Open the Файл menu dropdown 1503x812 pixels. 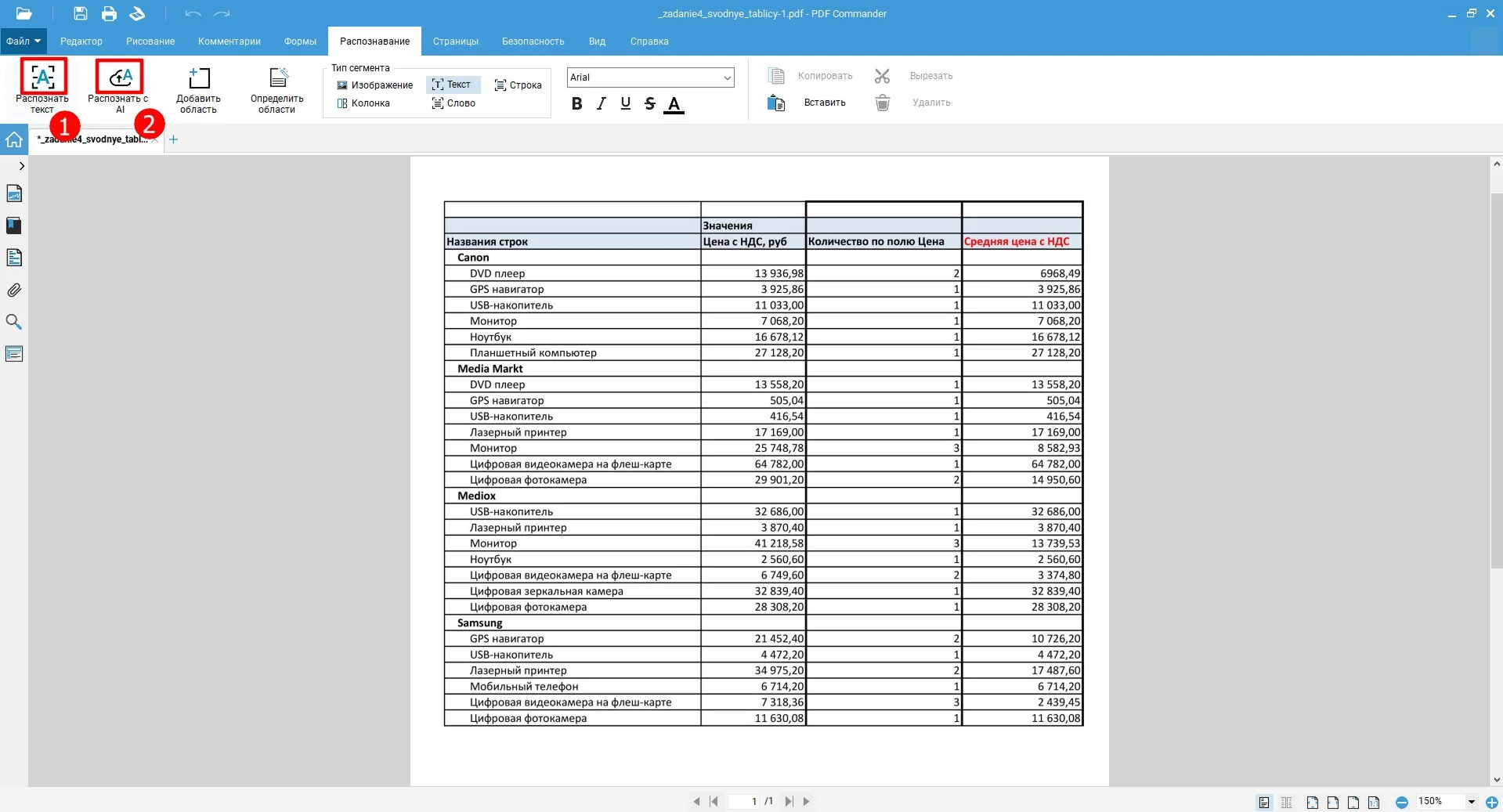point(23,42)
